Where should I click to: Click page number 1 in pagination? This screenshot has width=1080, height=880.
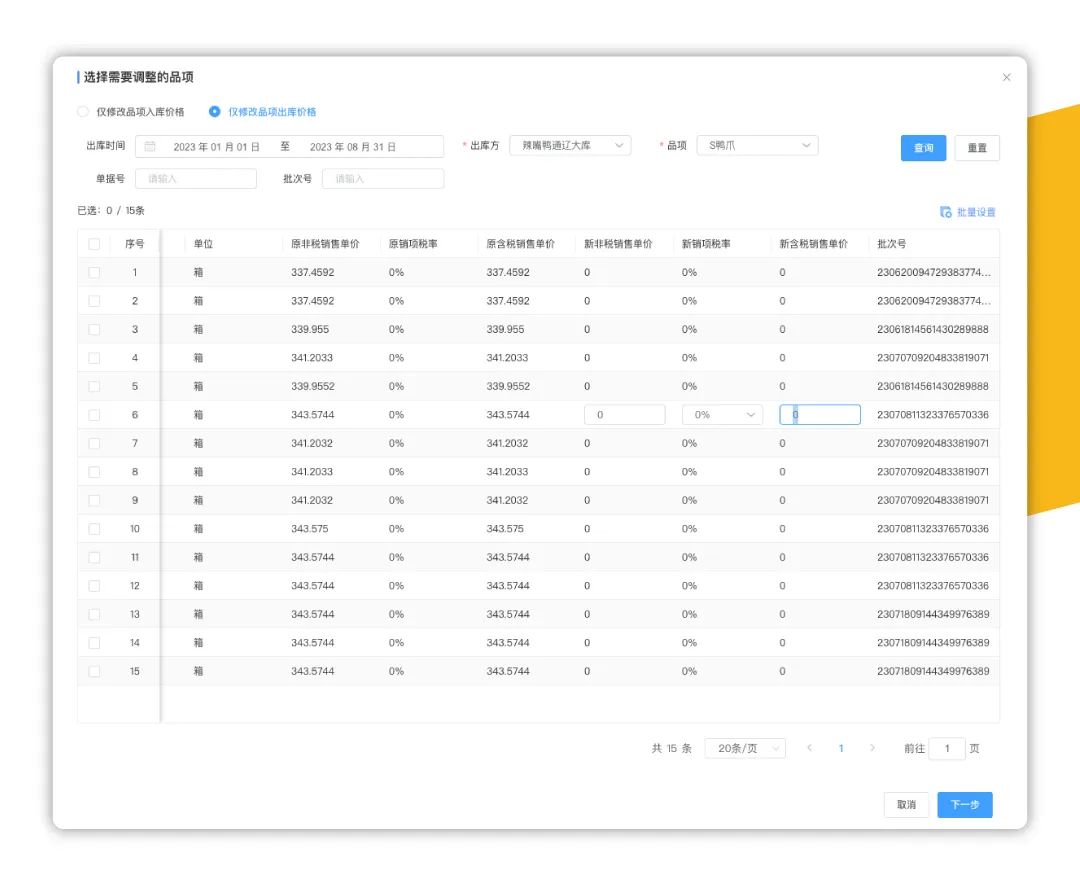pyautogui.click(x=841, y=748)
